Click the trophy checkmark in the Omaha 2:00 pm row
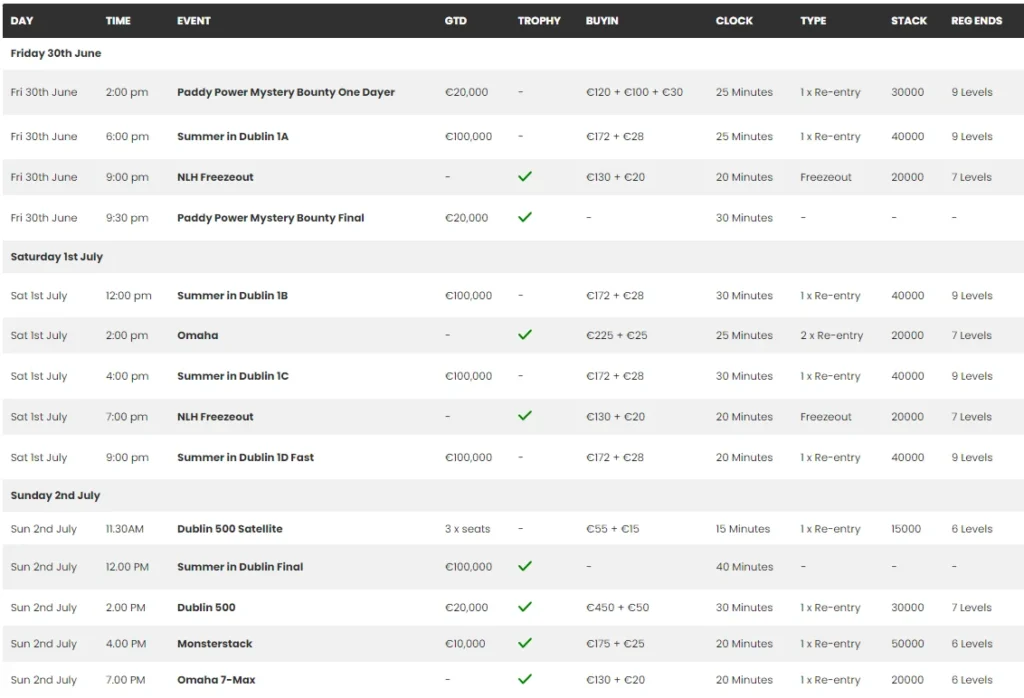 point(525,335)
